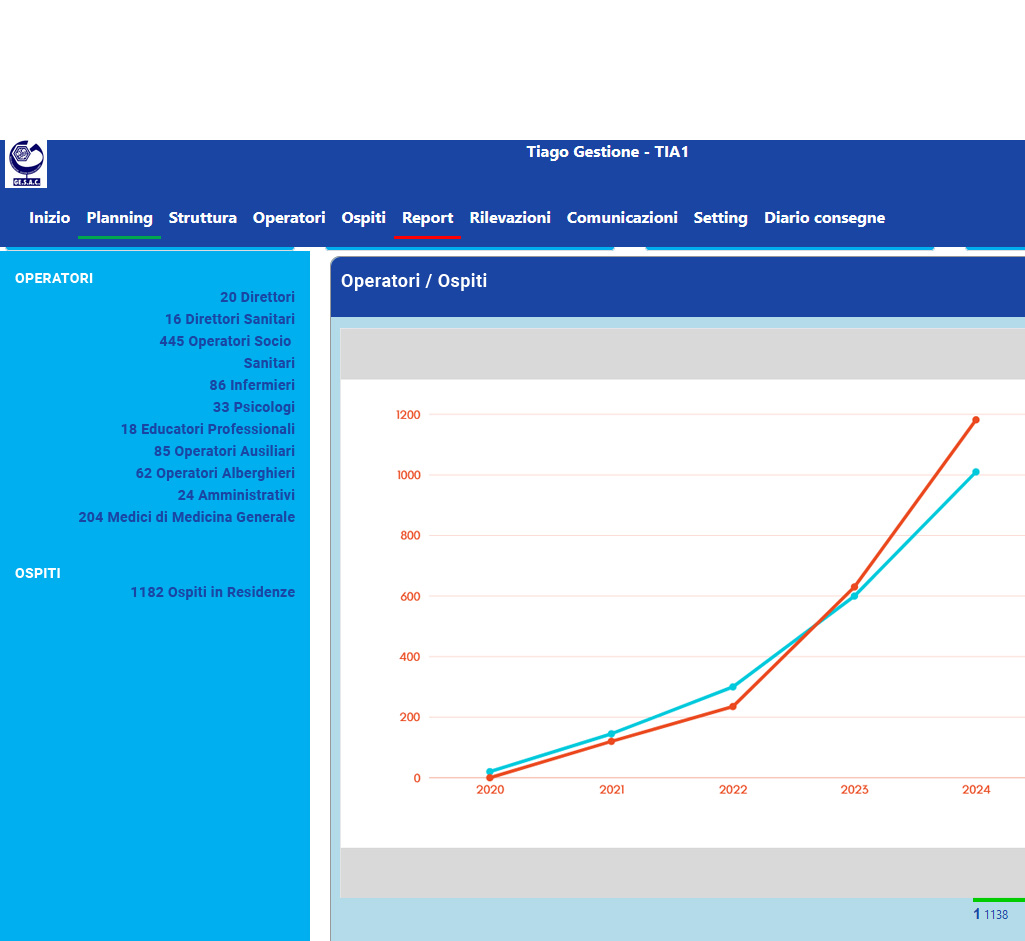The image size is (1025, 941).
Task: Open the Inizio menu item
Action: (x=49, y=218)
